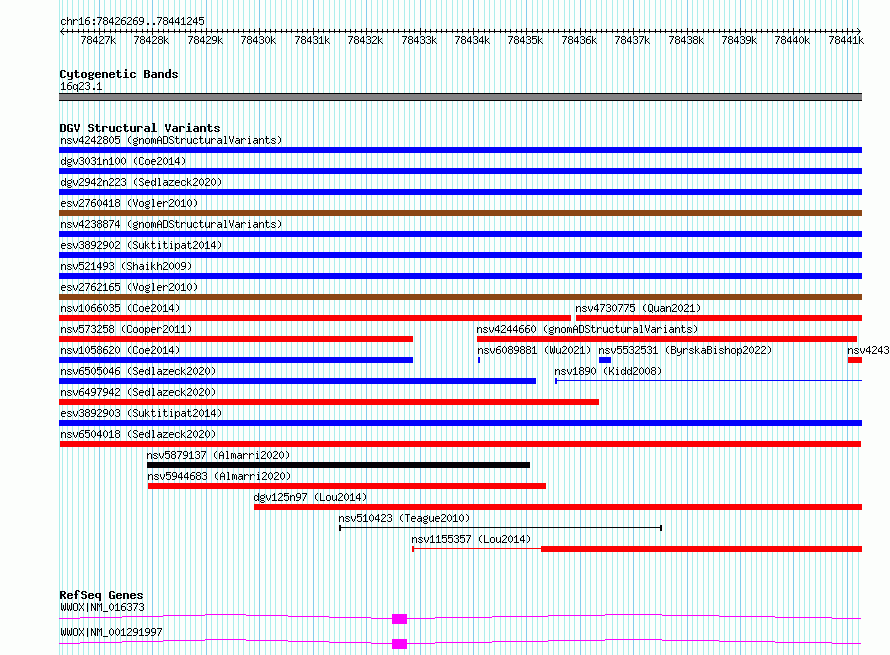Click the 78434k ruler tick label
Viewport: 890px width, 655px height.
click(472, 40)
